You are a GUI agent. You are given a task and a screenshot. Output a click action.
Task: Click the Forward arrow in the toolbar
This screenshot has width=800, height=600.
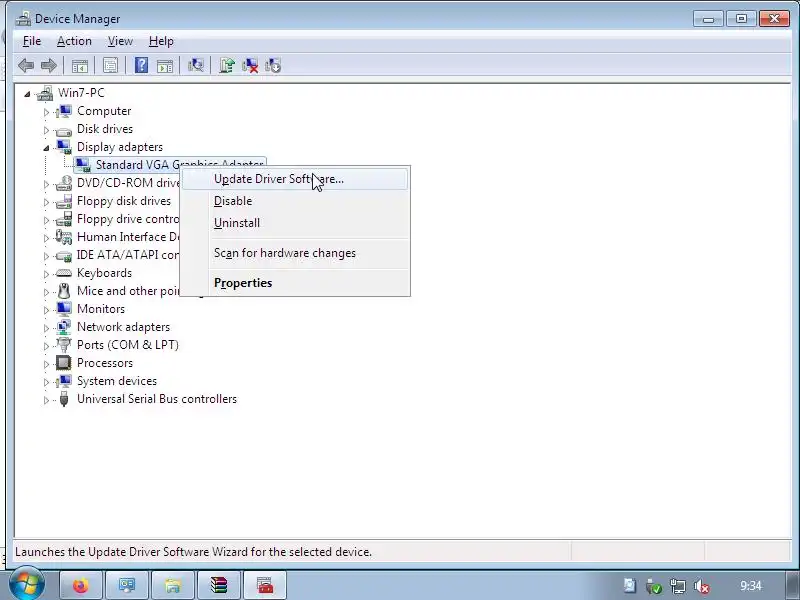(x=48, y=65)
